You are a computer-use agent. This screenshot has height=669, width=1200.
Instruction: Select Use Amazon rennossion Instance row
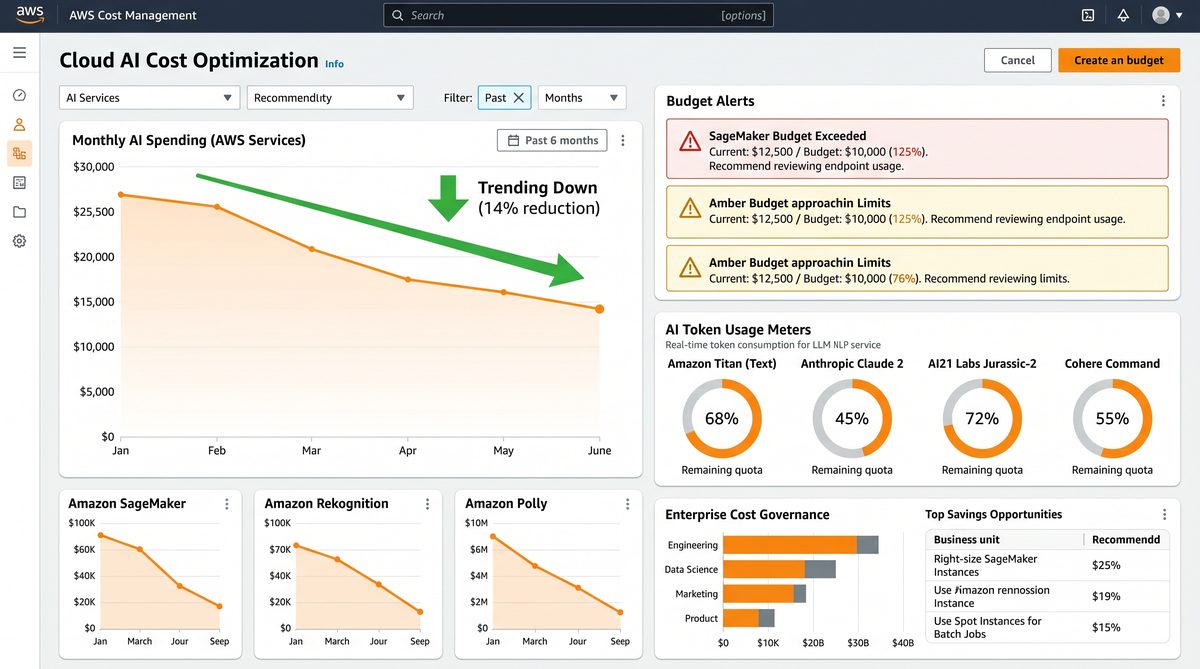tap(1047, 597)
